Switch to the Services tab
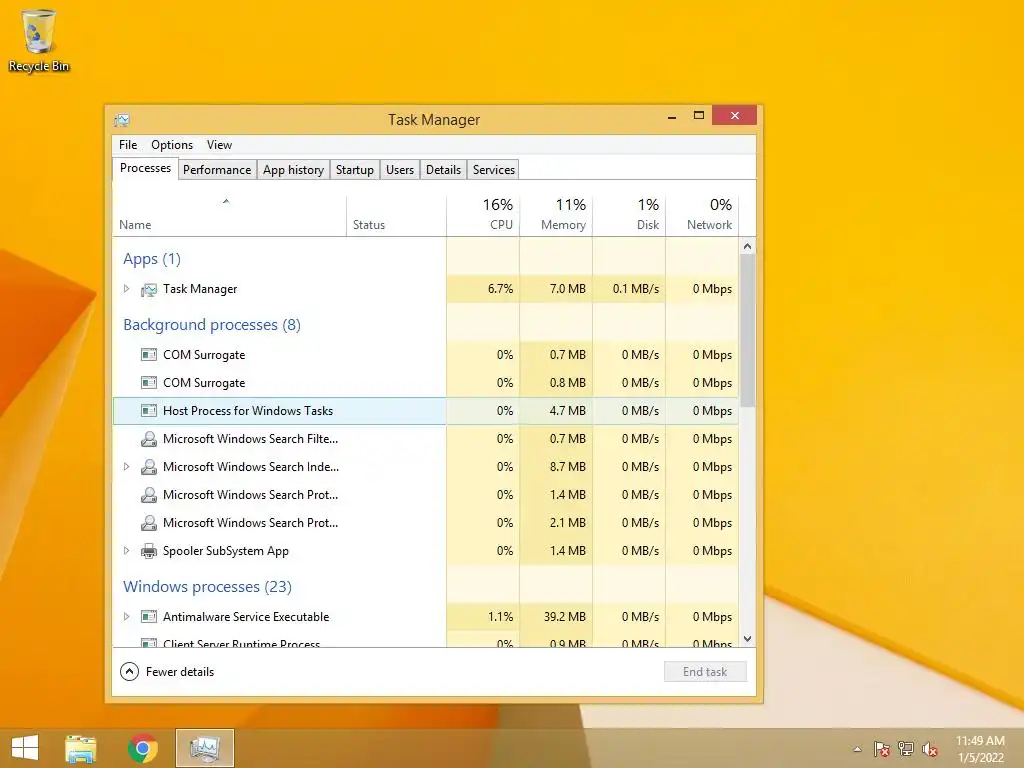This screenshot has width=1024, height=768. click(494, 170)
